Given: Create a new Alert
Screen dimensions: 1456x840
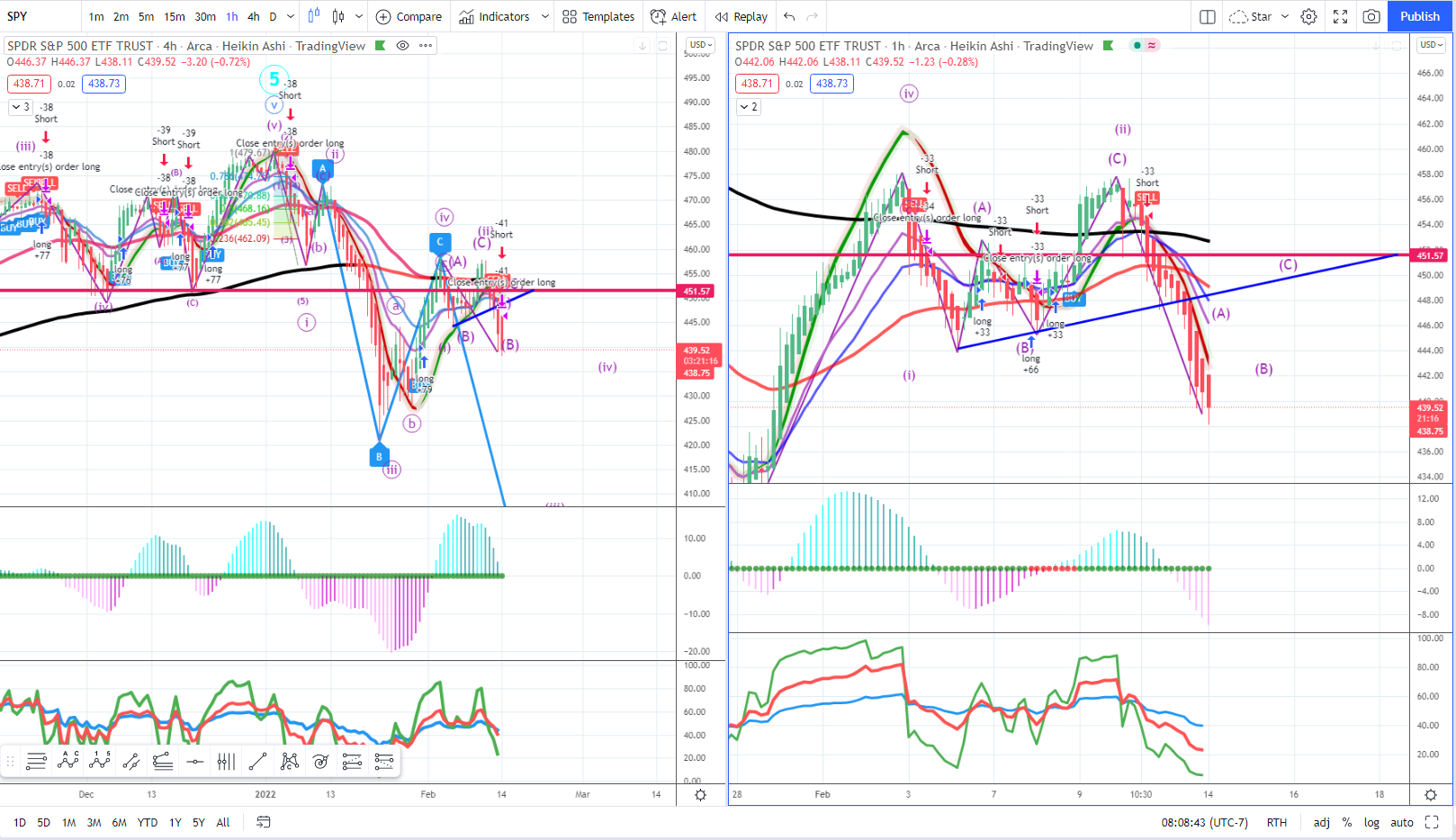Looking at the screenshot, I should point(673,16).
